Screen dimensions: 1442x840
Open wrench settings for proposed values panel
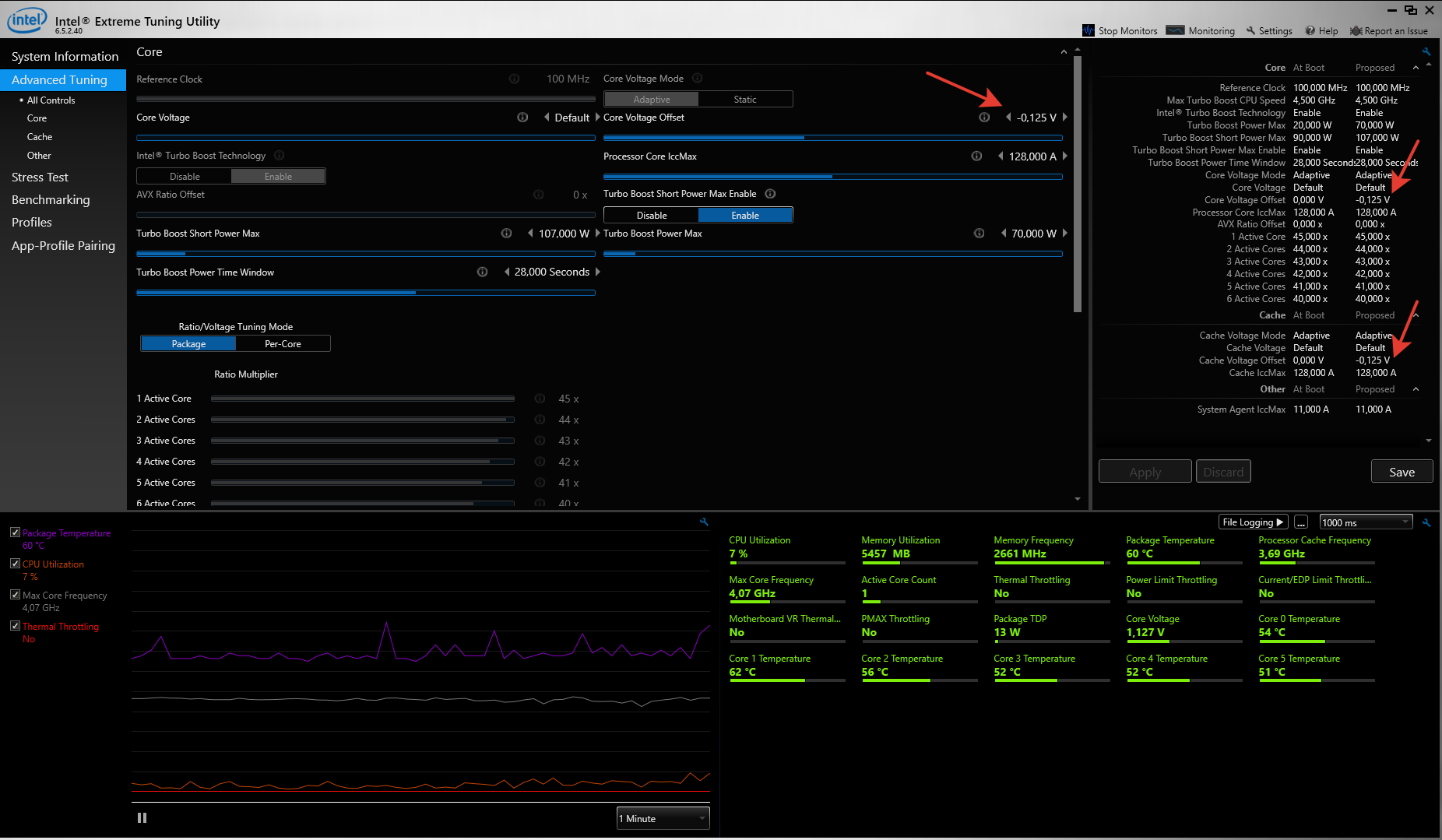1426,52
